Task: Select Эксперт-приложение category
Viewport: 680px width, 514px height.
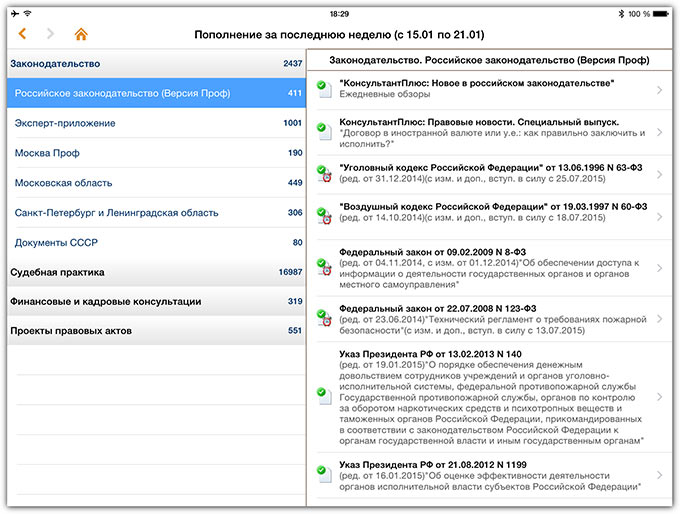Action: (x=157, y=123)
